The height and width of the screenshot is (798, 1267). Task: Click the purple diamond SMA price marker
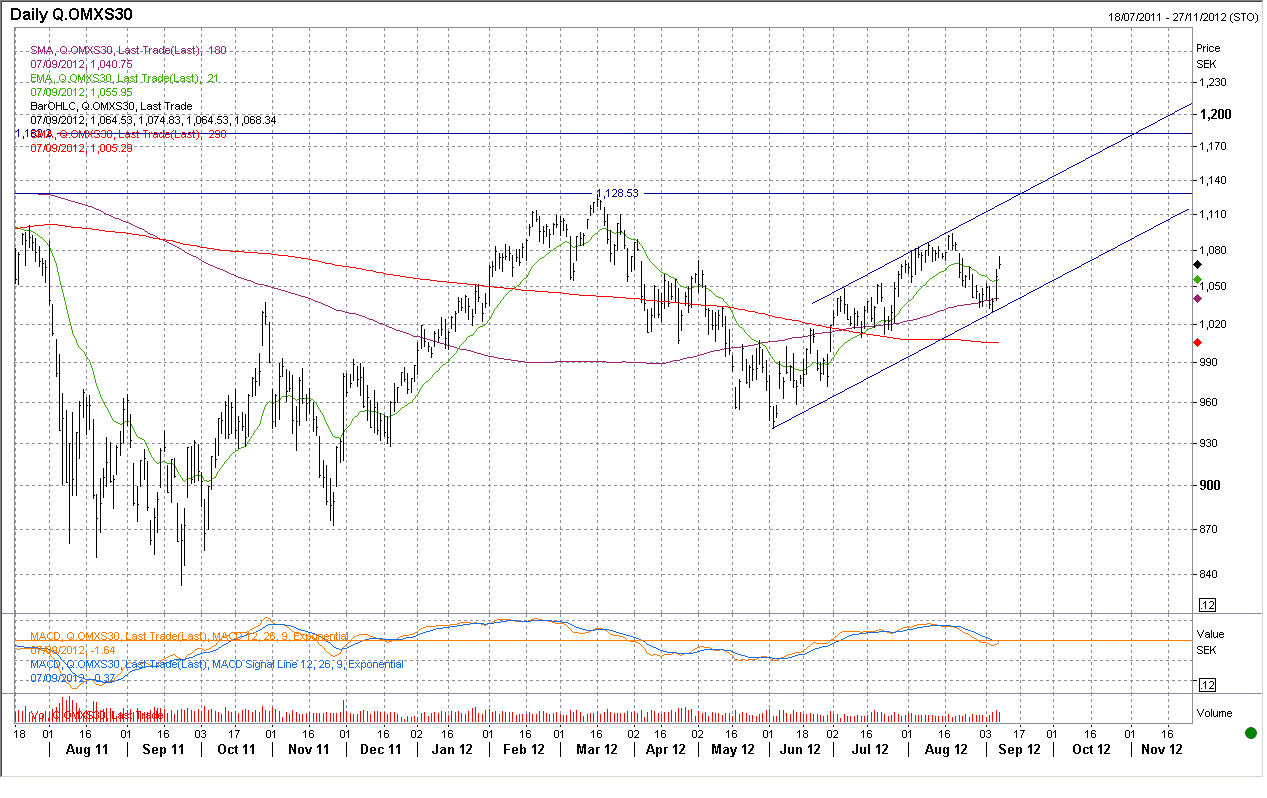[1198, 298]
